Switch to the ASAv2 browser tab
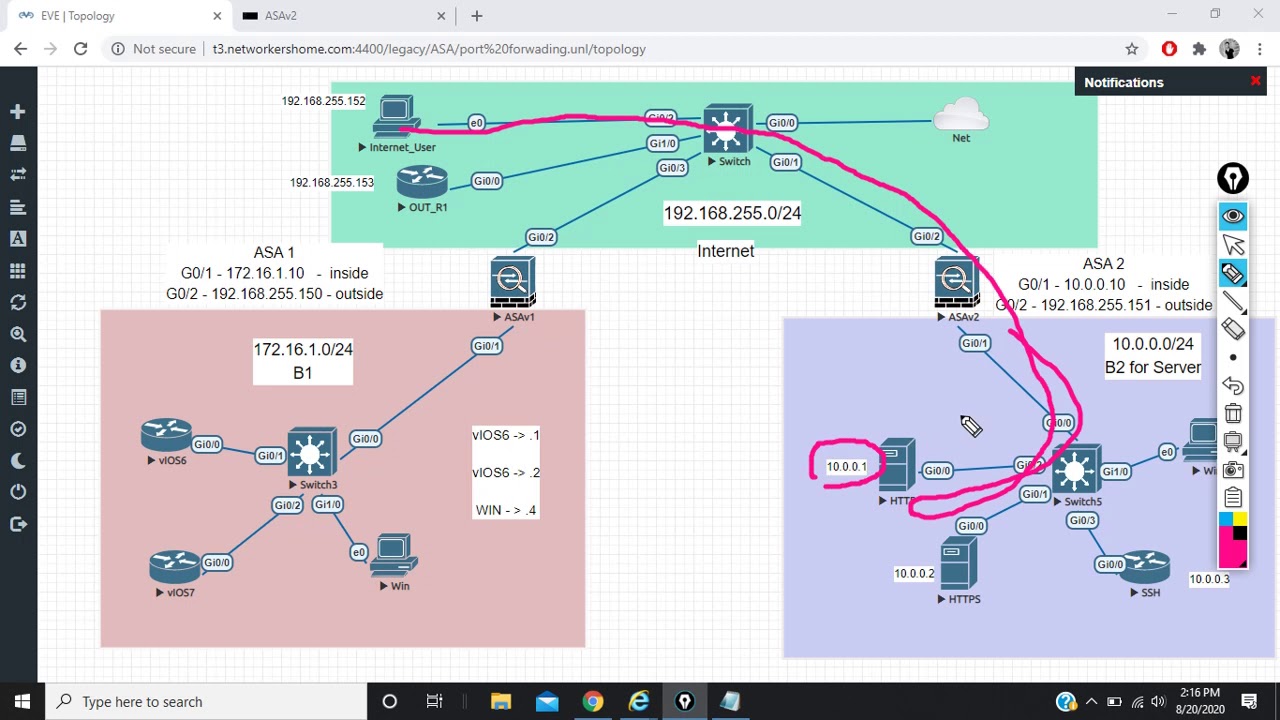The height and width of the screenshot is (720, 1280). point(340,16)
